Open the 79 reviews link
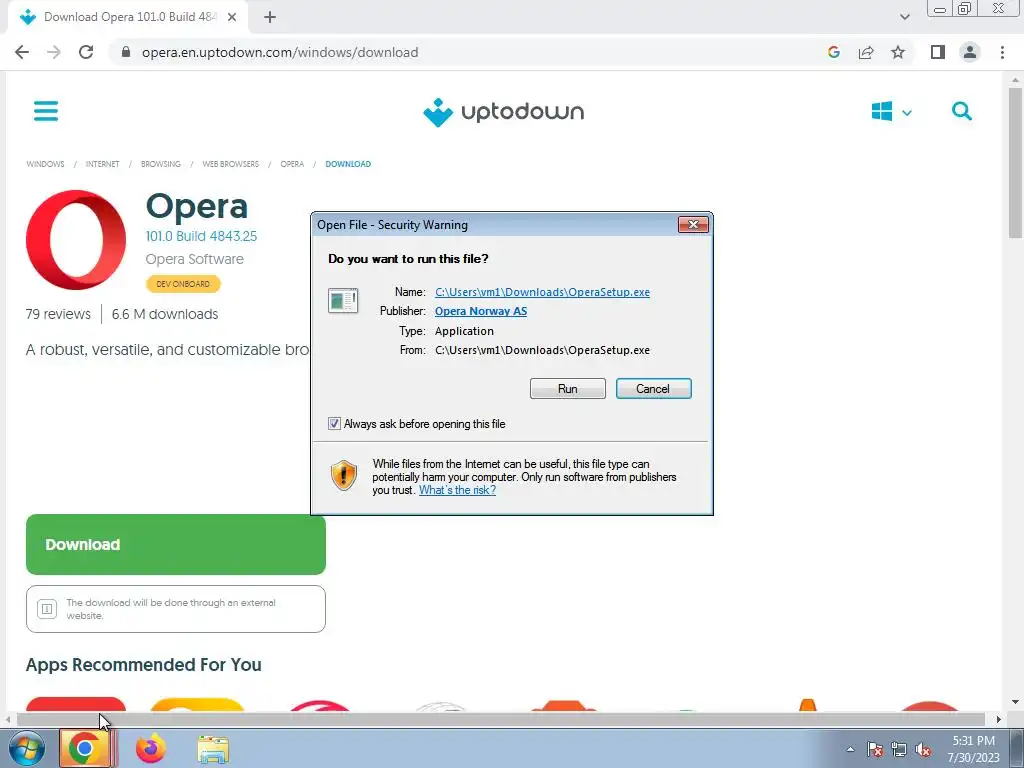This screenshot has height=768, width=1024. click(58, 314)
